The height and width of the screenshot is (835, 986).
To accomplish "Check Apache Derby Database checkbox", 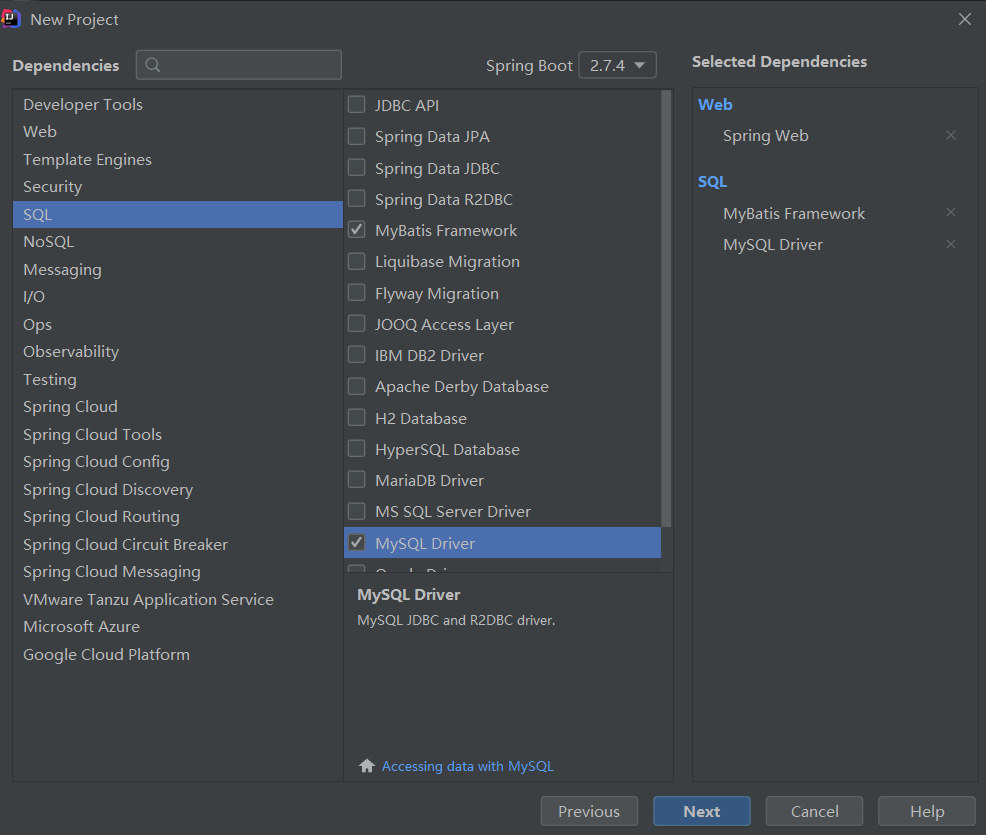I will [x=357, y=386].
